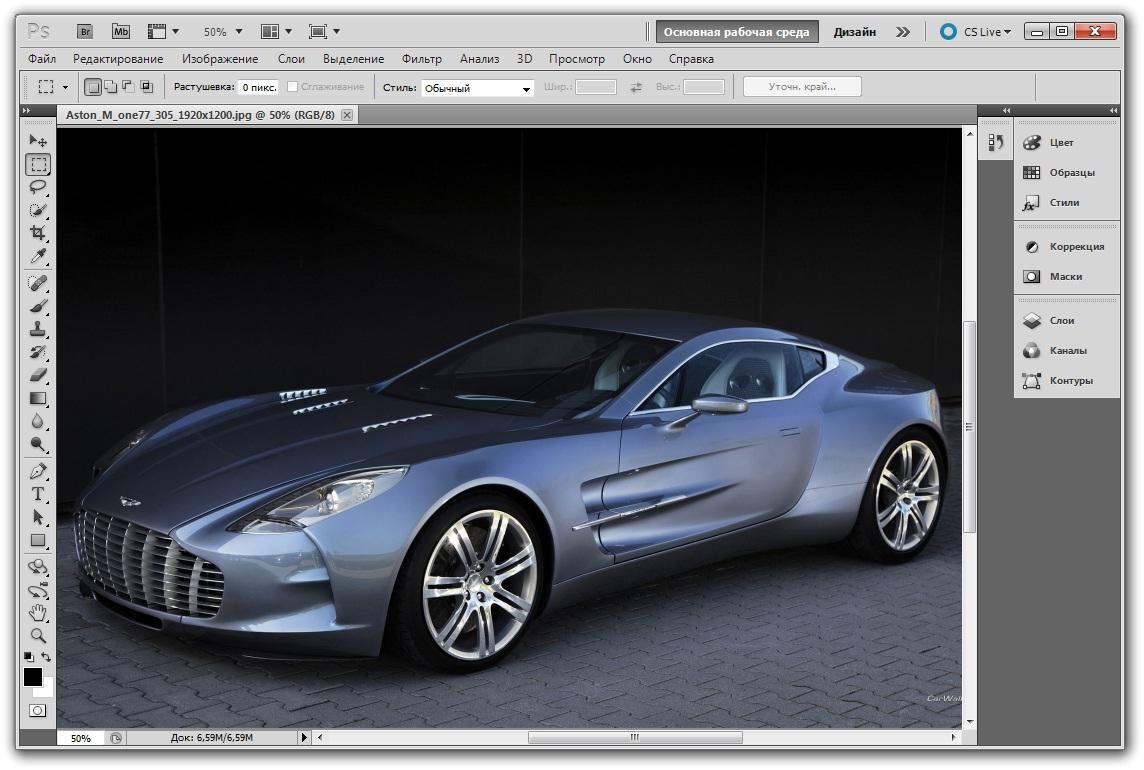
Task: Activate the Horizontal Type tool
Action: (38, 494)
